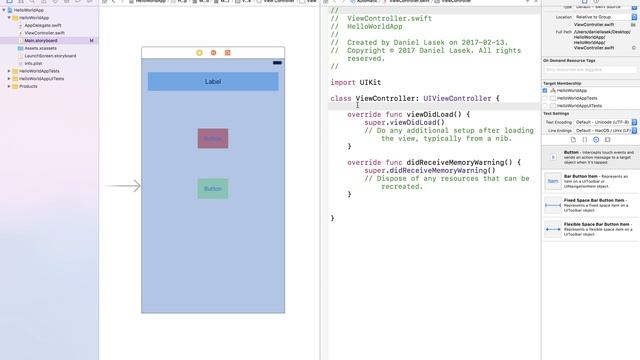Open the Line Endings dropdown

[x=606, y=131]
